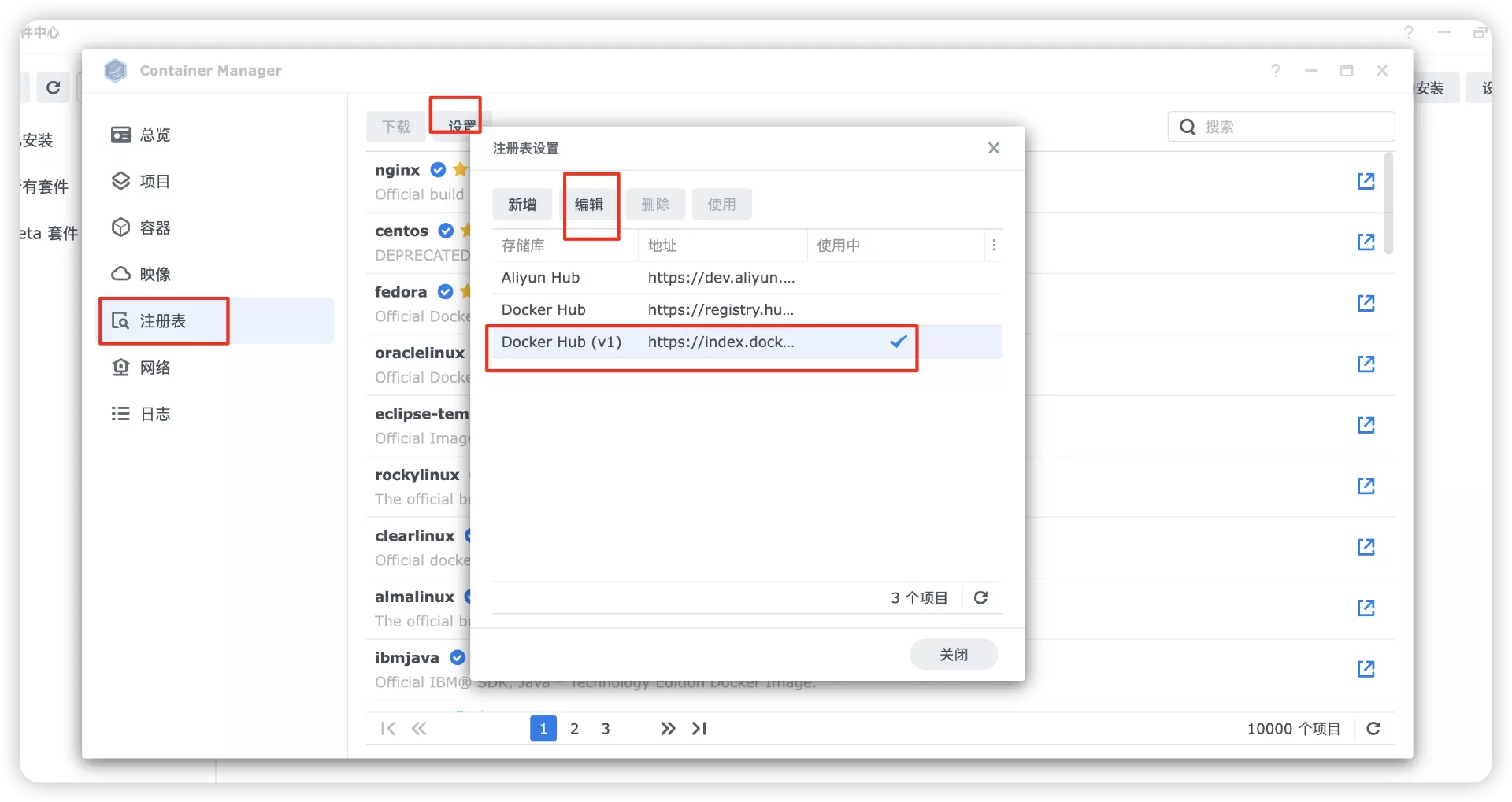Refresh the registry image list

(1373, 728)
